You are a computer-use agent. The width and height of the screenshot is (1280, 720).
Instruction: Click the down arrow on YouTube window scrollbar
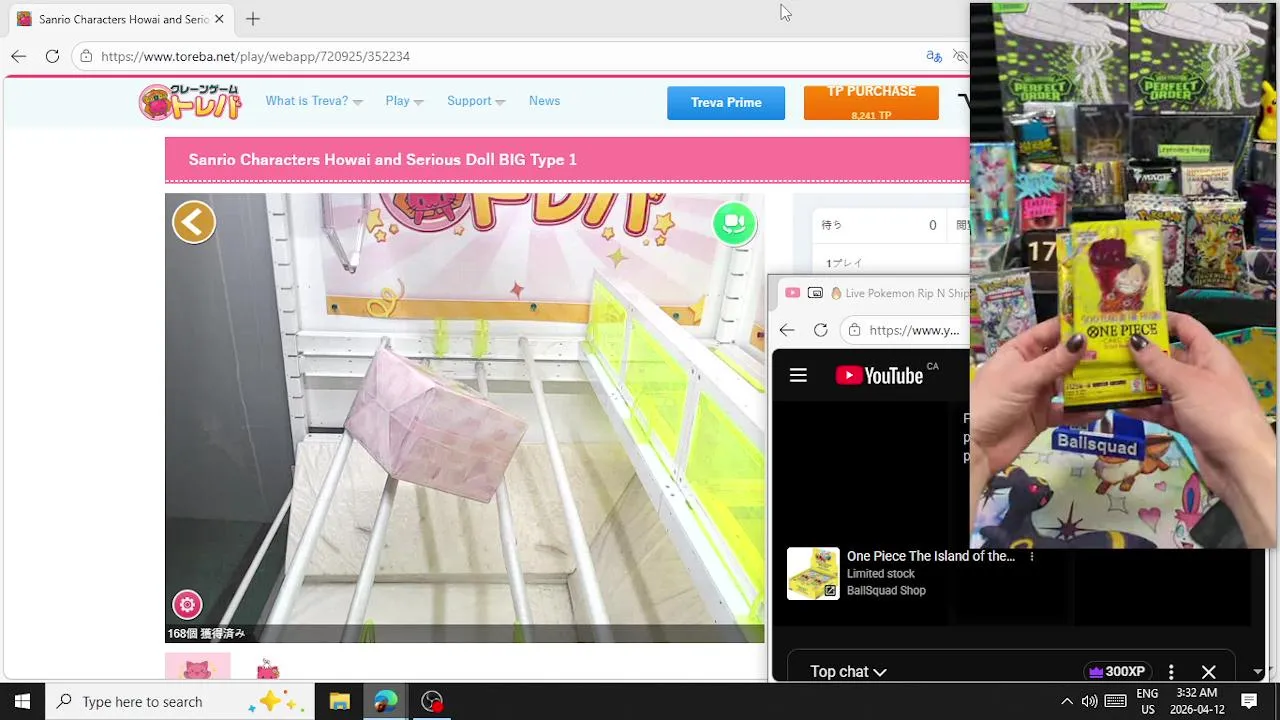coord(1259,672)
